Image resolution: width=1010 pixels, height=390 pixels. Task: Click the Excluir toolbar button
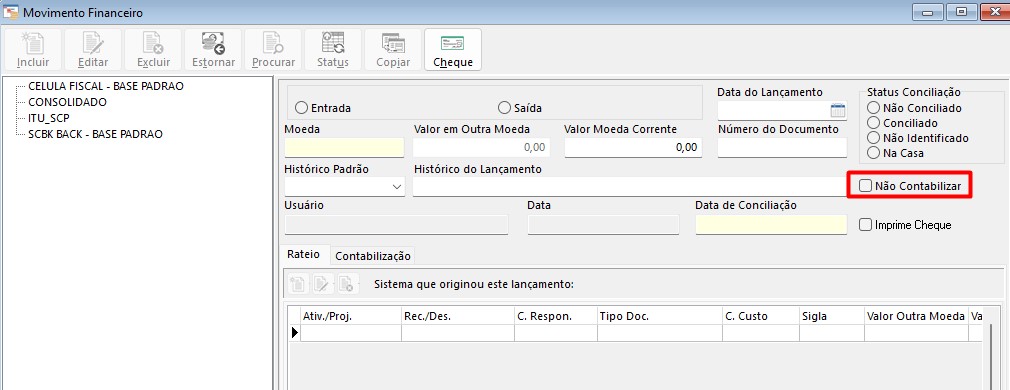(153, 50)
